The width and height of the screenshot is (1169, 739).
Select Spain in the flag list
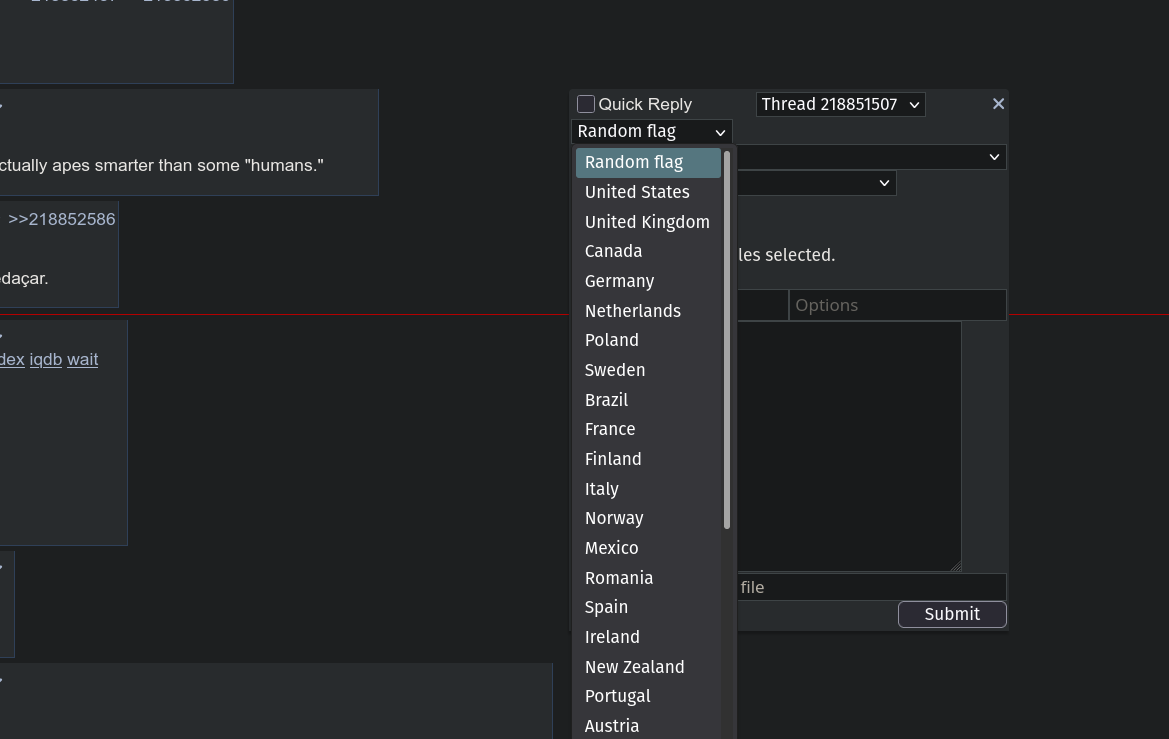648,607
